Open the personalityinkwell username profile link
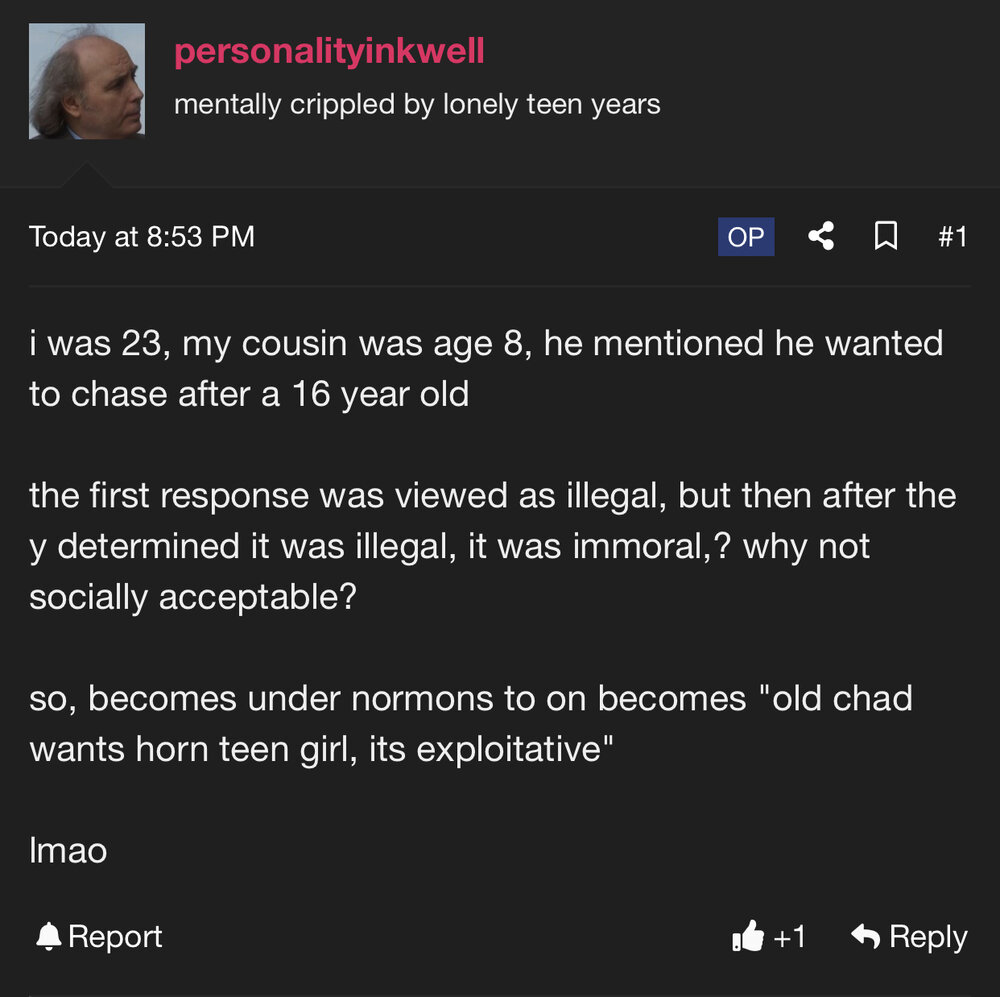The image size is (1000, 997). click(x=329, y=51)
